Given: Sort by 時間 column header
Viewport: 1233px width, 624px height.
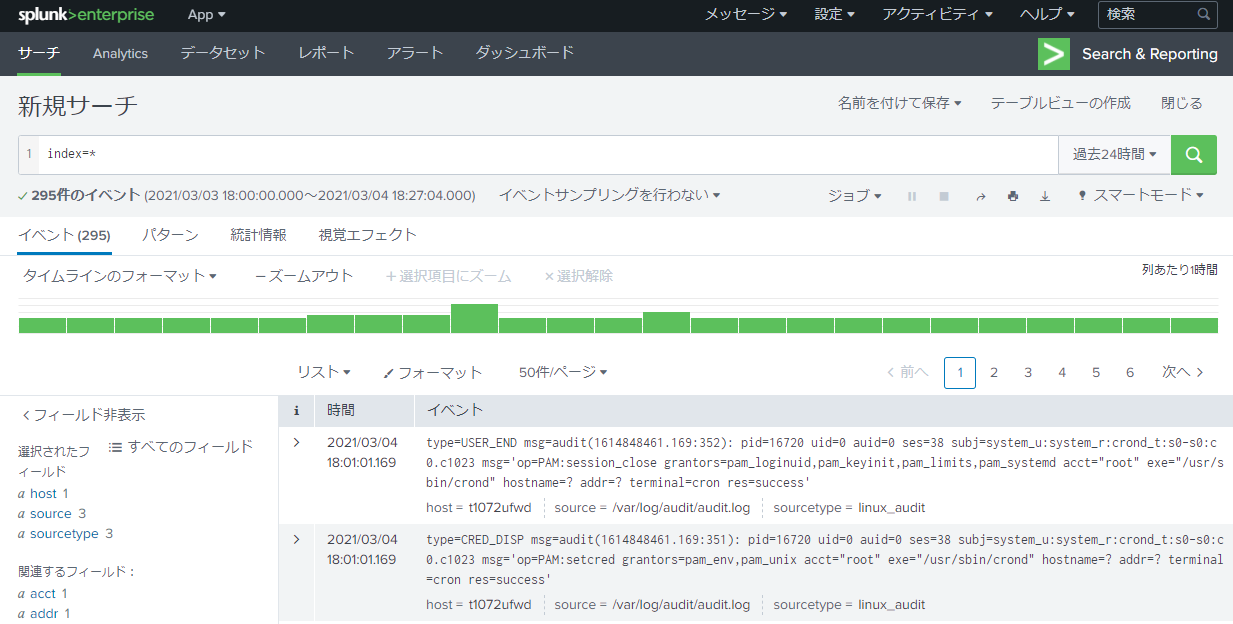Looking at the screenshot, I should (x=340, y=410).
